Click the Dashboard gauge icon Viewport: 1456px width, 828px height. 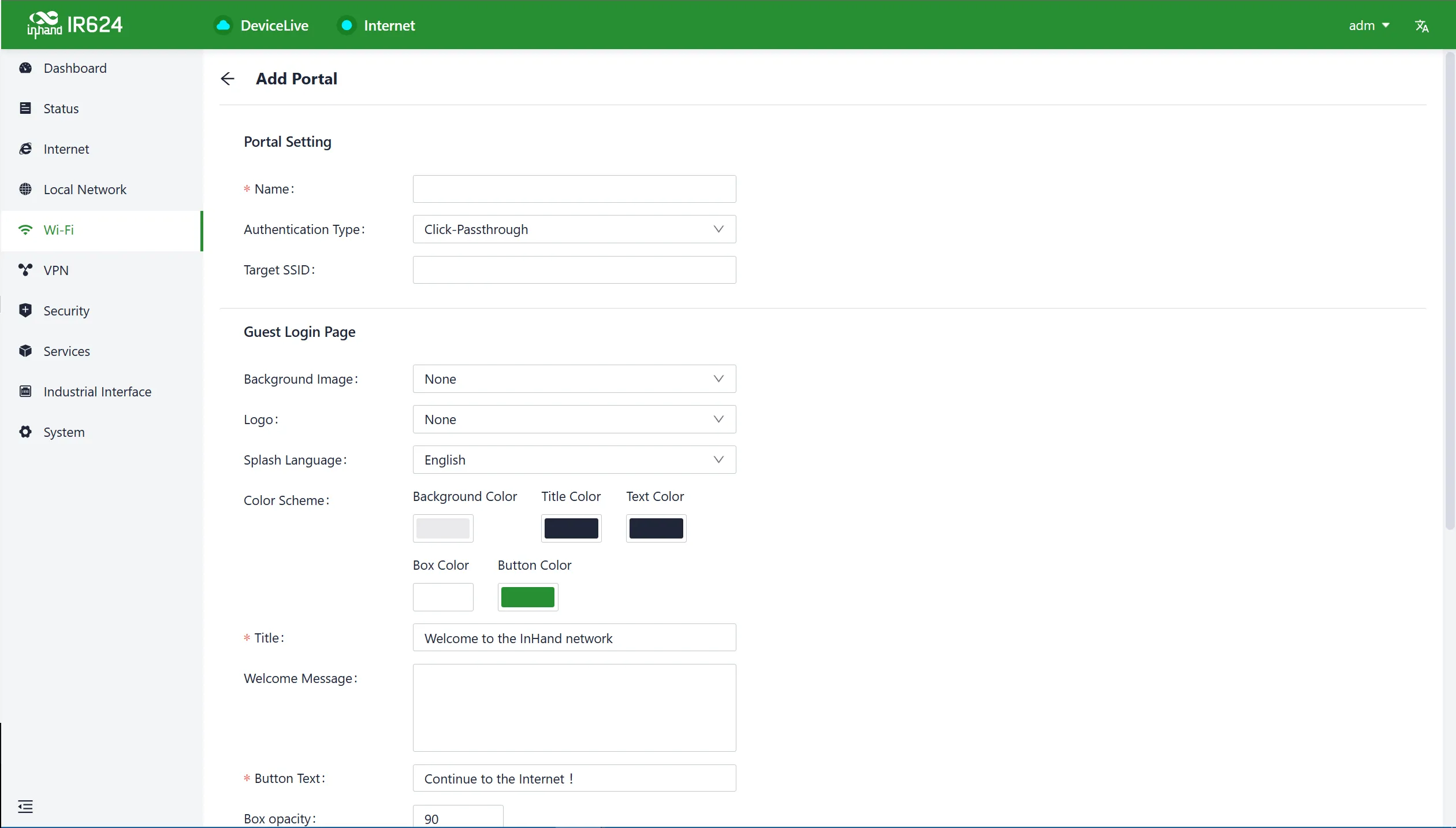pos(25,68)
